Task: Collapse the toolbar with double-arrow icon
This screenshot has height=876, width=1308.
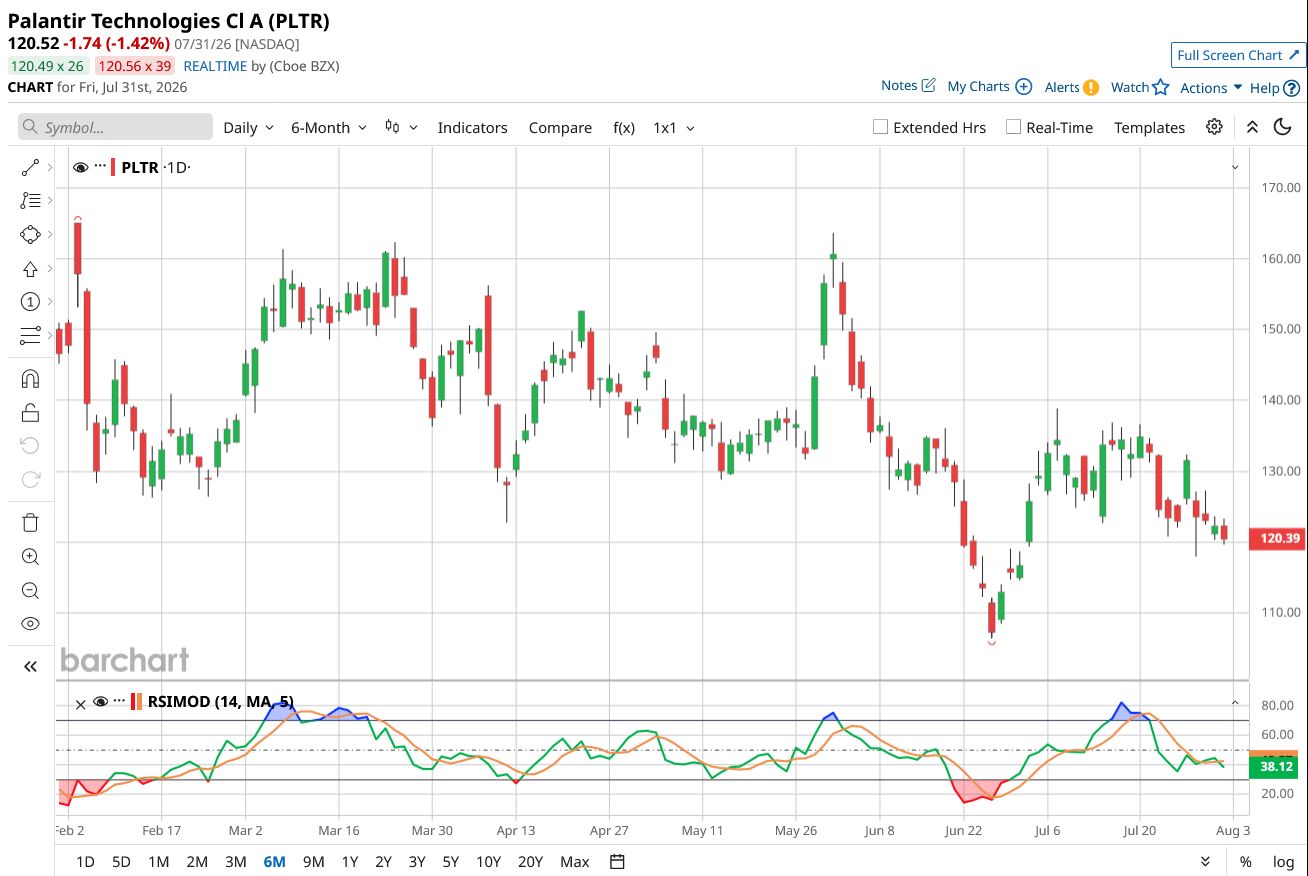Action: [x=1252, y=127]
